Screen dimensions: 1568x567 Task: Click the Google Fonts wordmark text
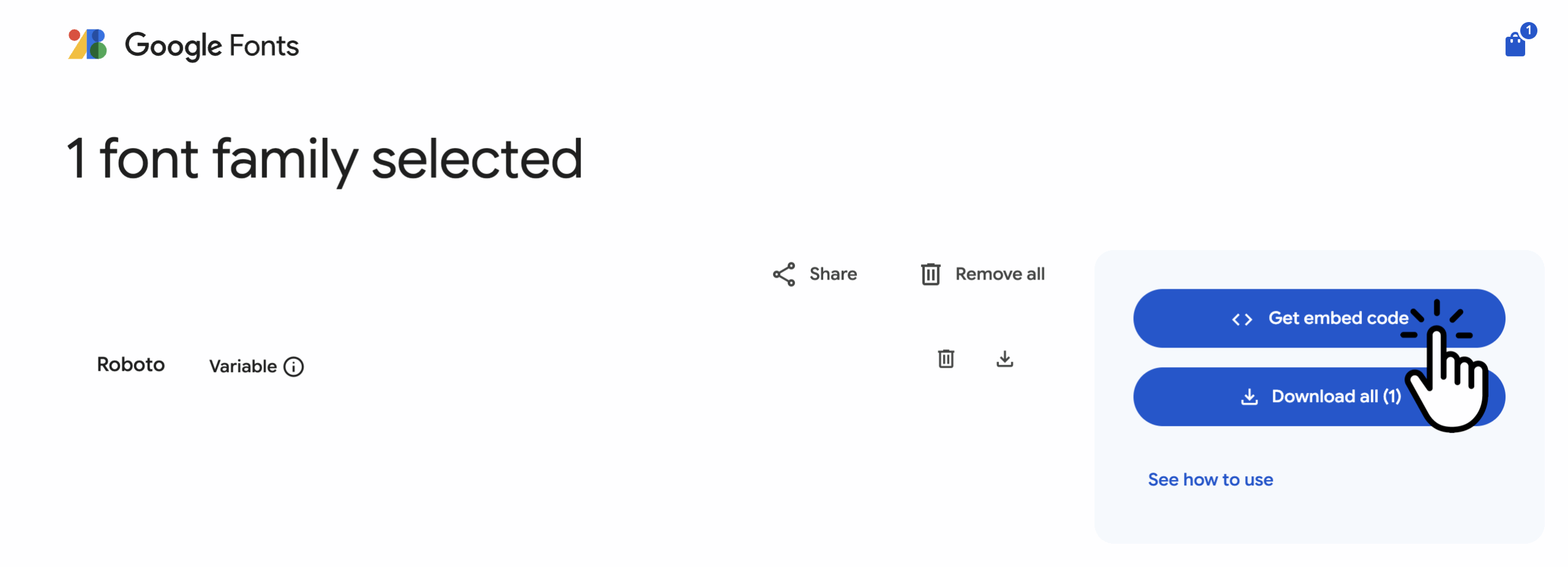(x=211, y=45)
